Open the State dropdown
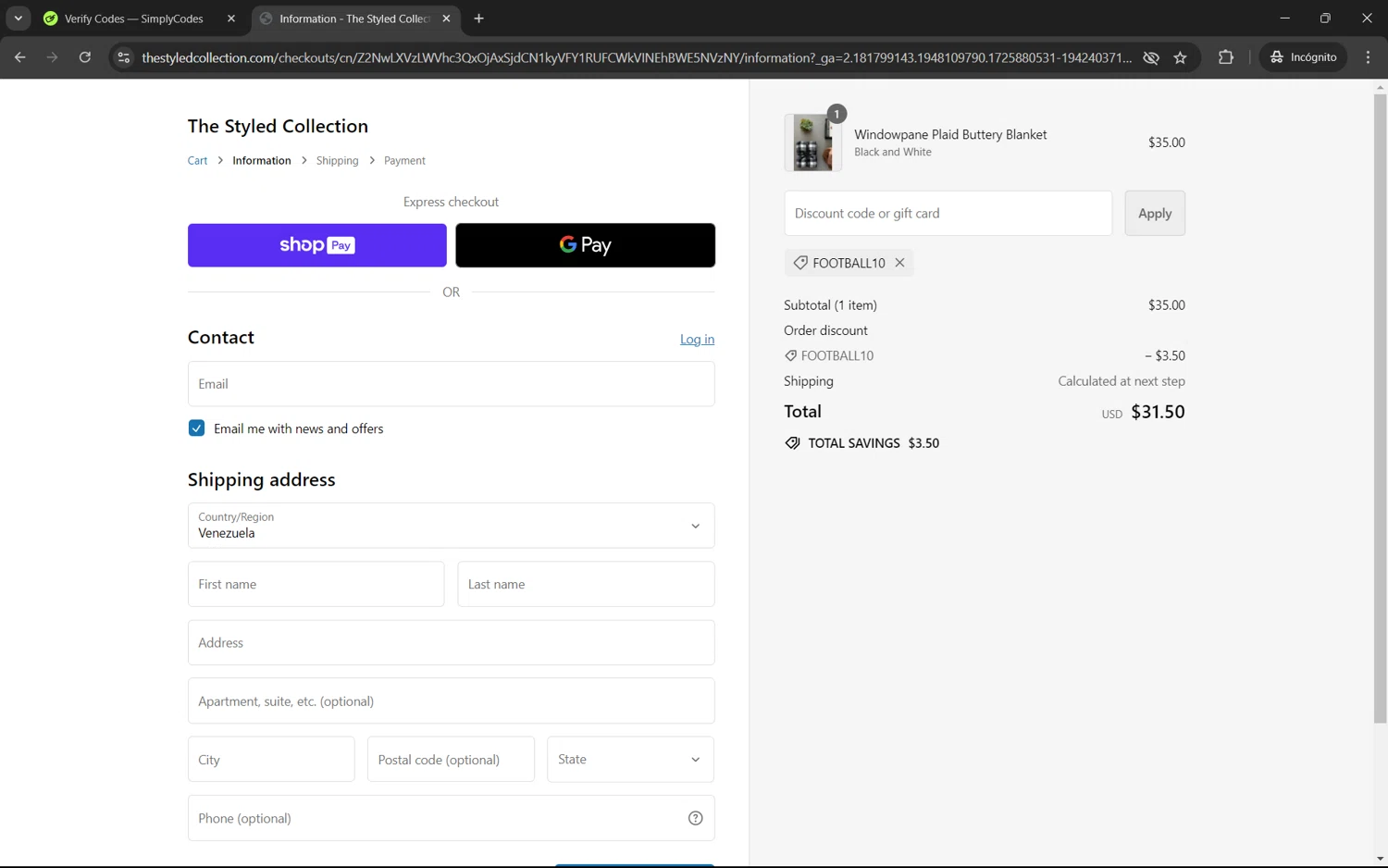Screen dimensions: 1388x868 630,759
